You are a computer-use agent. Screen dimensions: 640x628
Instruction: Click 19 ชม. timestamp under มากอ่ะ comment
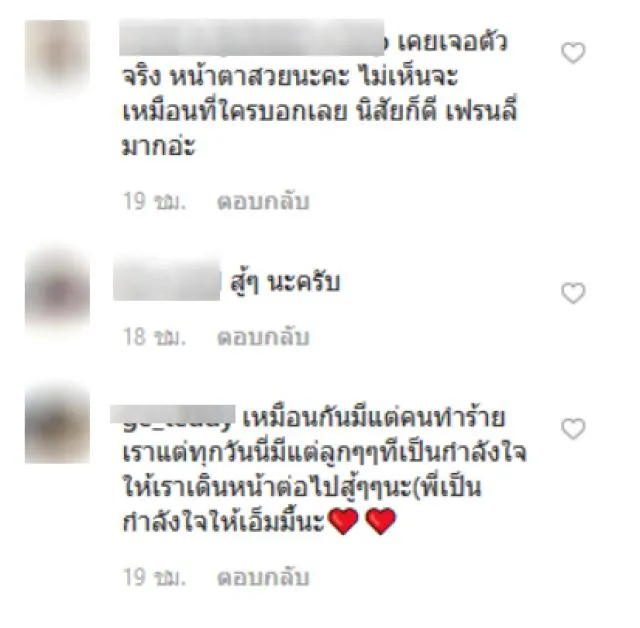[154, 202]
